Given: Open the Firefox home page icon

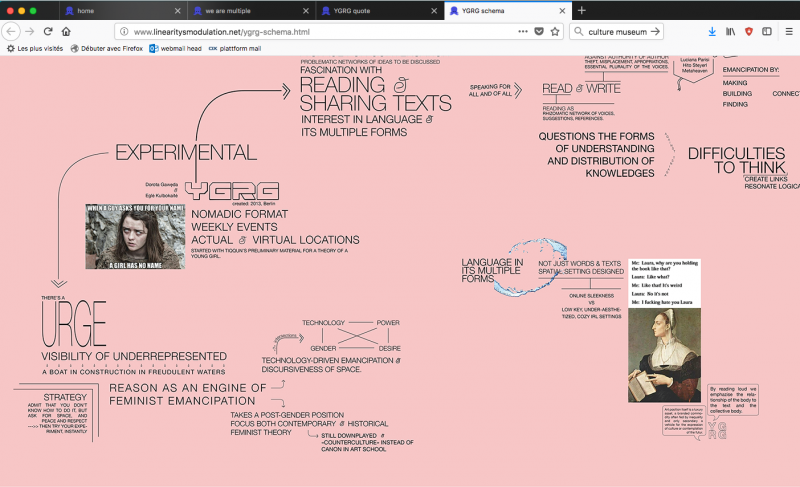Looking at the screenshot, I should pos(66,32).
